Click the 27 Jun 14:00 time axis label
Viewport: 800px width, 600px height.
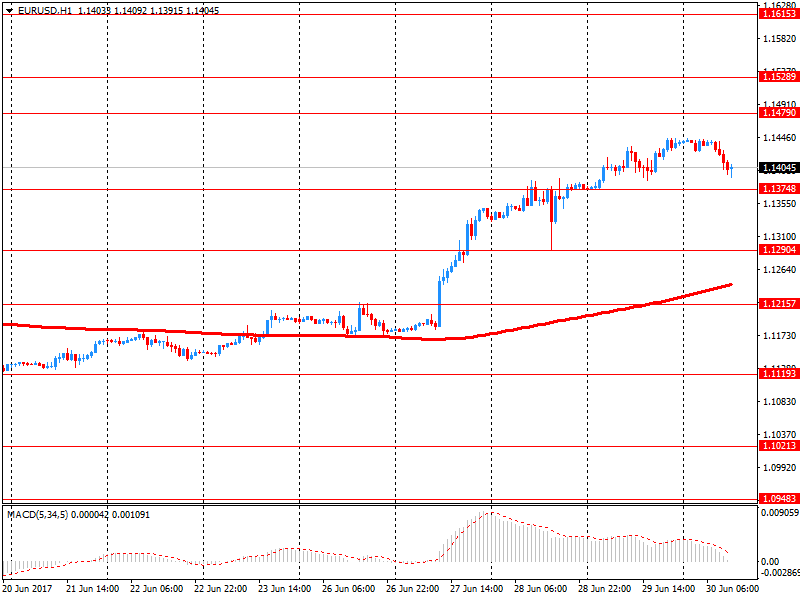pos(477,589)
